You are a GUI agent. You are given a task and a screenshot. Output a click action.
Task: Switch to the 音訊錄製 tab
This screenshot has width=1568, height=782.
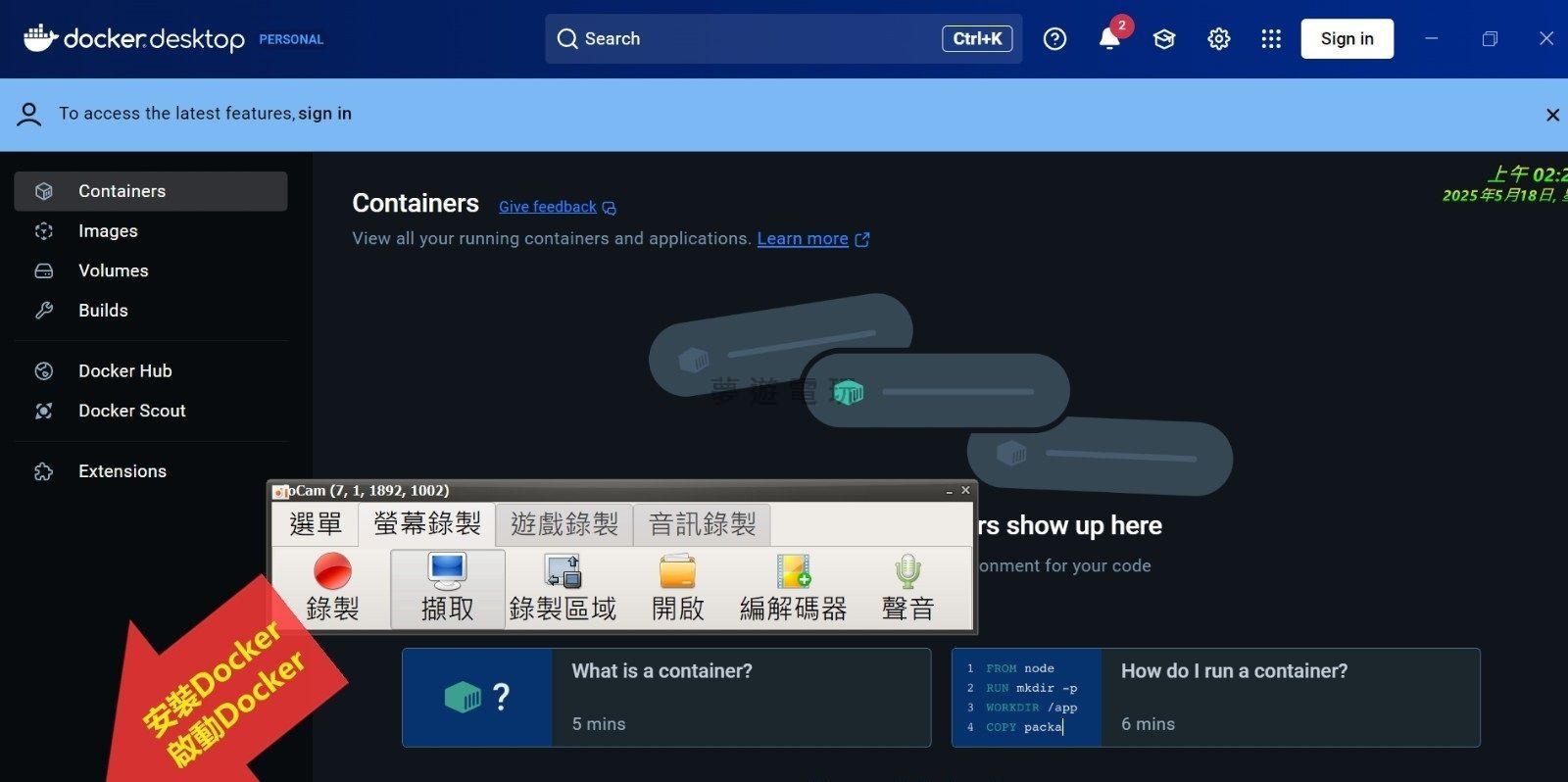pos(702,525)
